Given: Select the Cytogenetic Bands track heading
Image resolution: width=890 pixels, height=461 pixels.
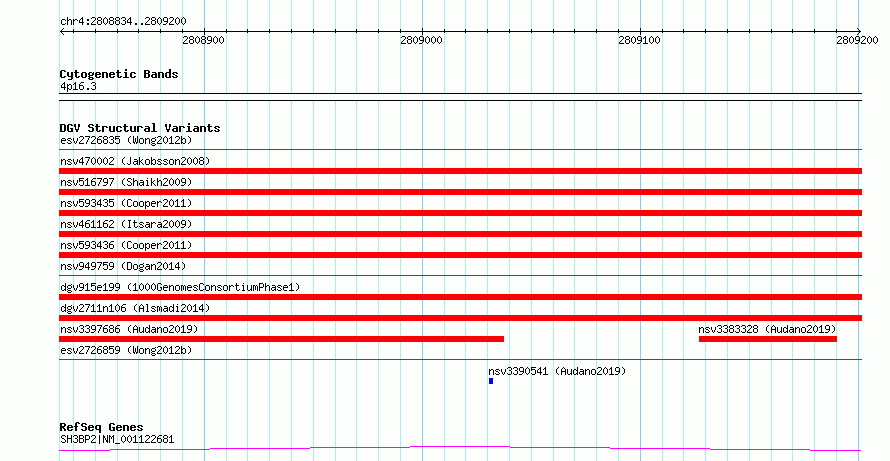Looking at the screenshot, I should click(x=119, y=74).
